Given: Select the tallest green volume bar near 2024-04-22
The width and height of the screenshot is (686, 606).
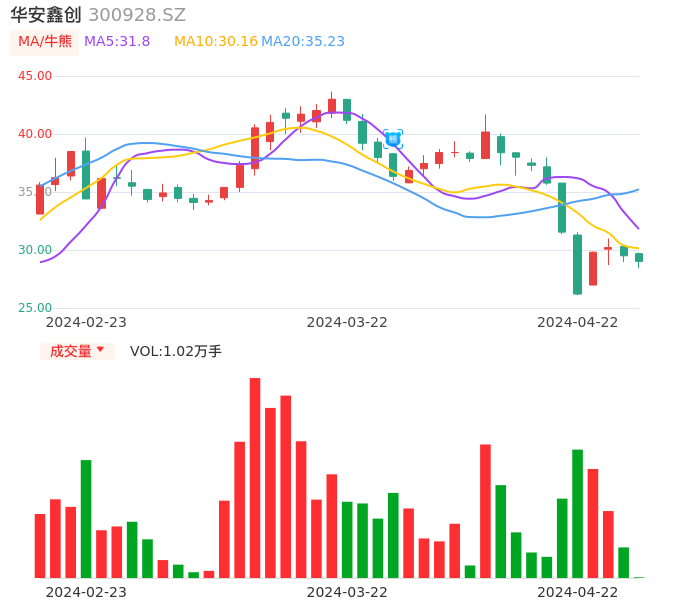Looking at the screenshot, I should pos(577,513).
